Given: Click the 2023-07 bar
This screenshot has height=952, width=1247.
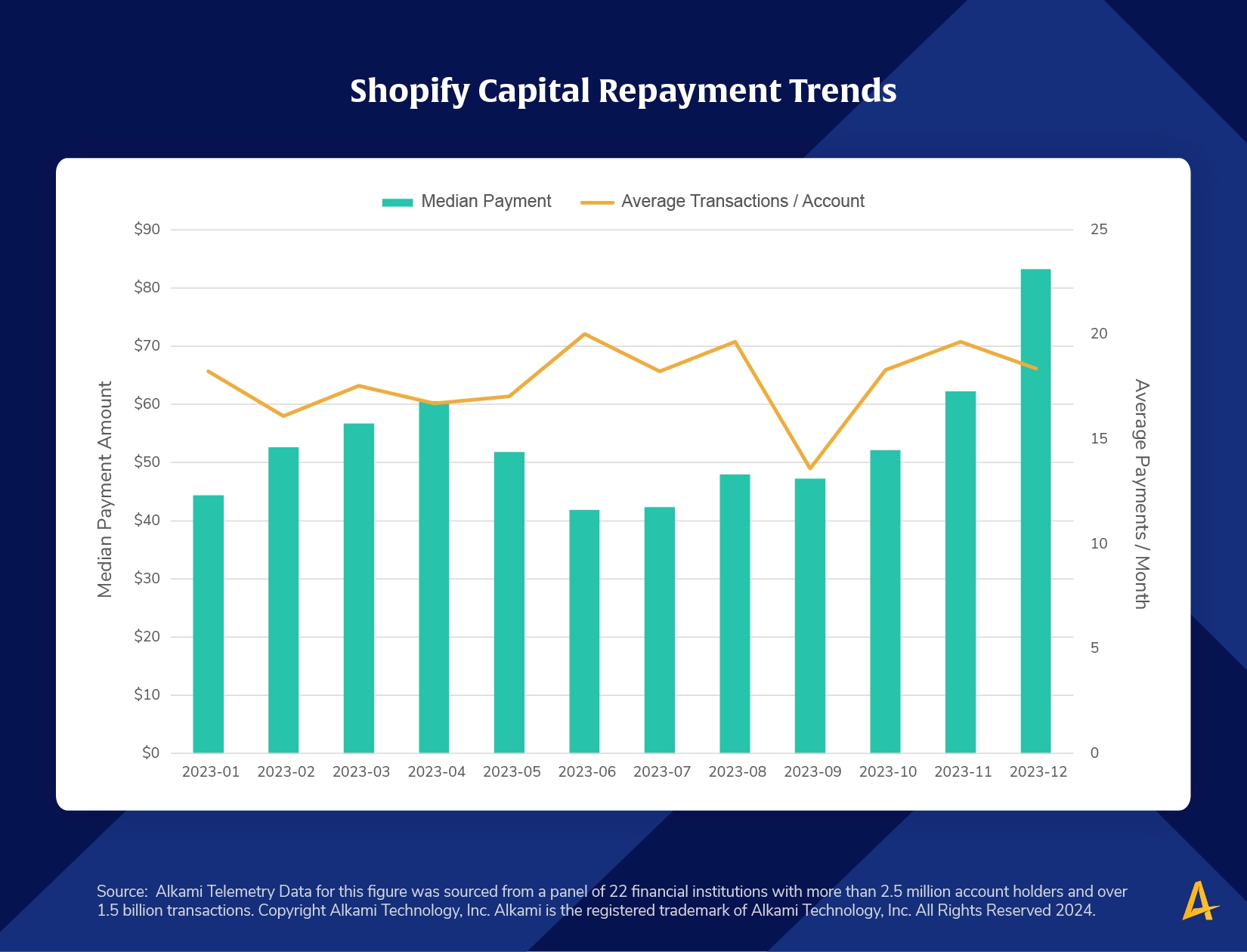Looking at the screenshot, I should click(x=660, y=630).
